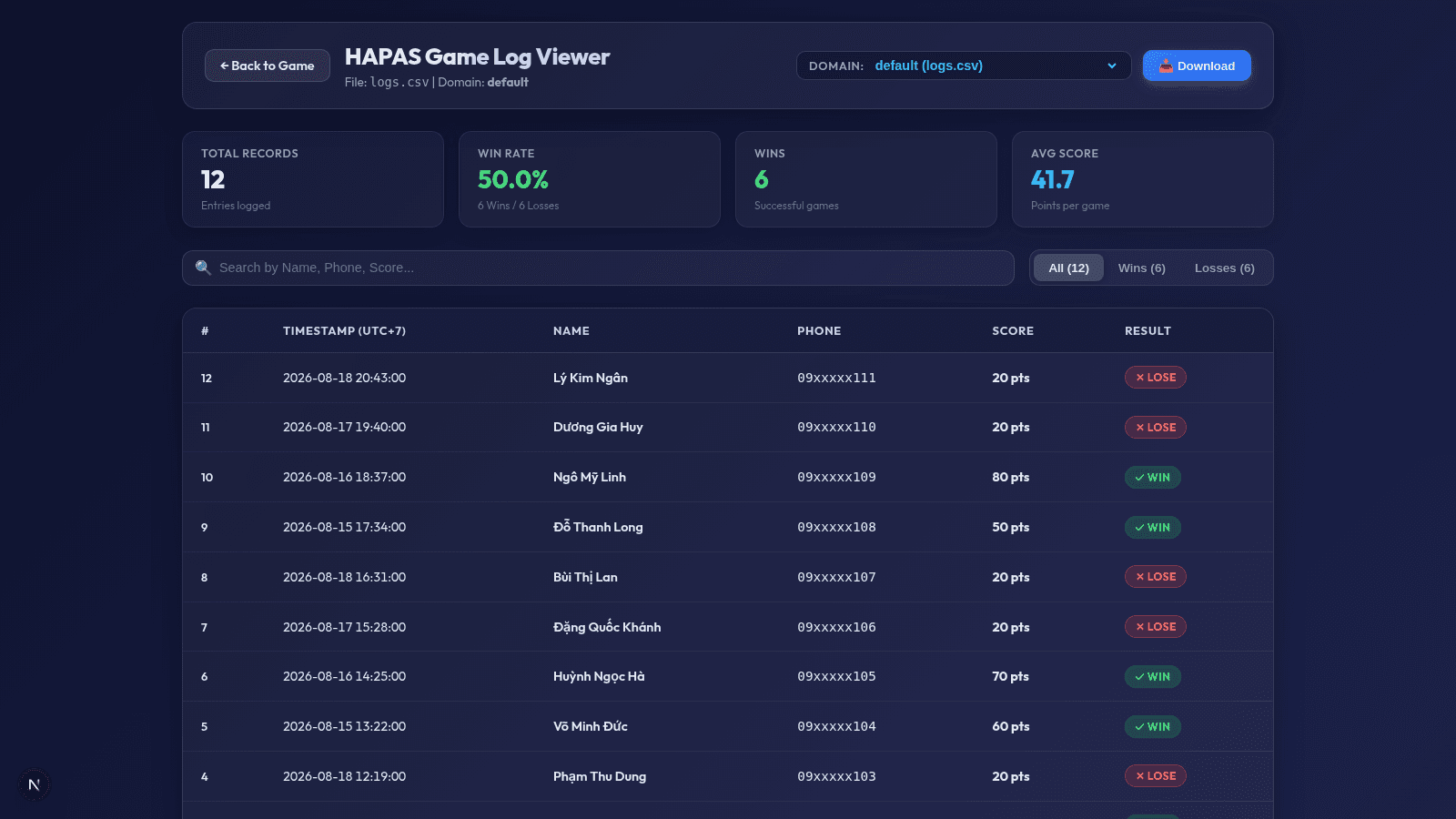This screenshot has width=1456, height=819.
Task: Click the WIN badge for Đỗ Thanh Long
Action: coord(1152,528)
